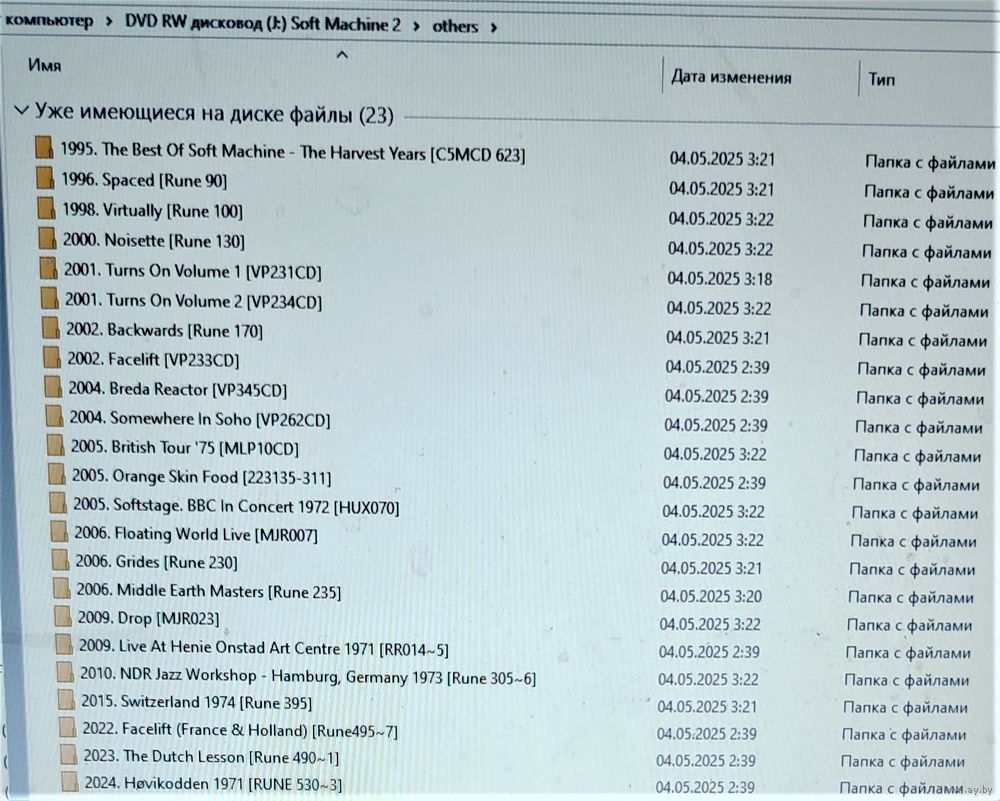Click folder icon next to 2000. Noisette
The width and height of the screenshot is (1000, 801).
click(x=47, y=238)
